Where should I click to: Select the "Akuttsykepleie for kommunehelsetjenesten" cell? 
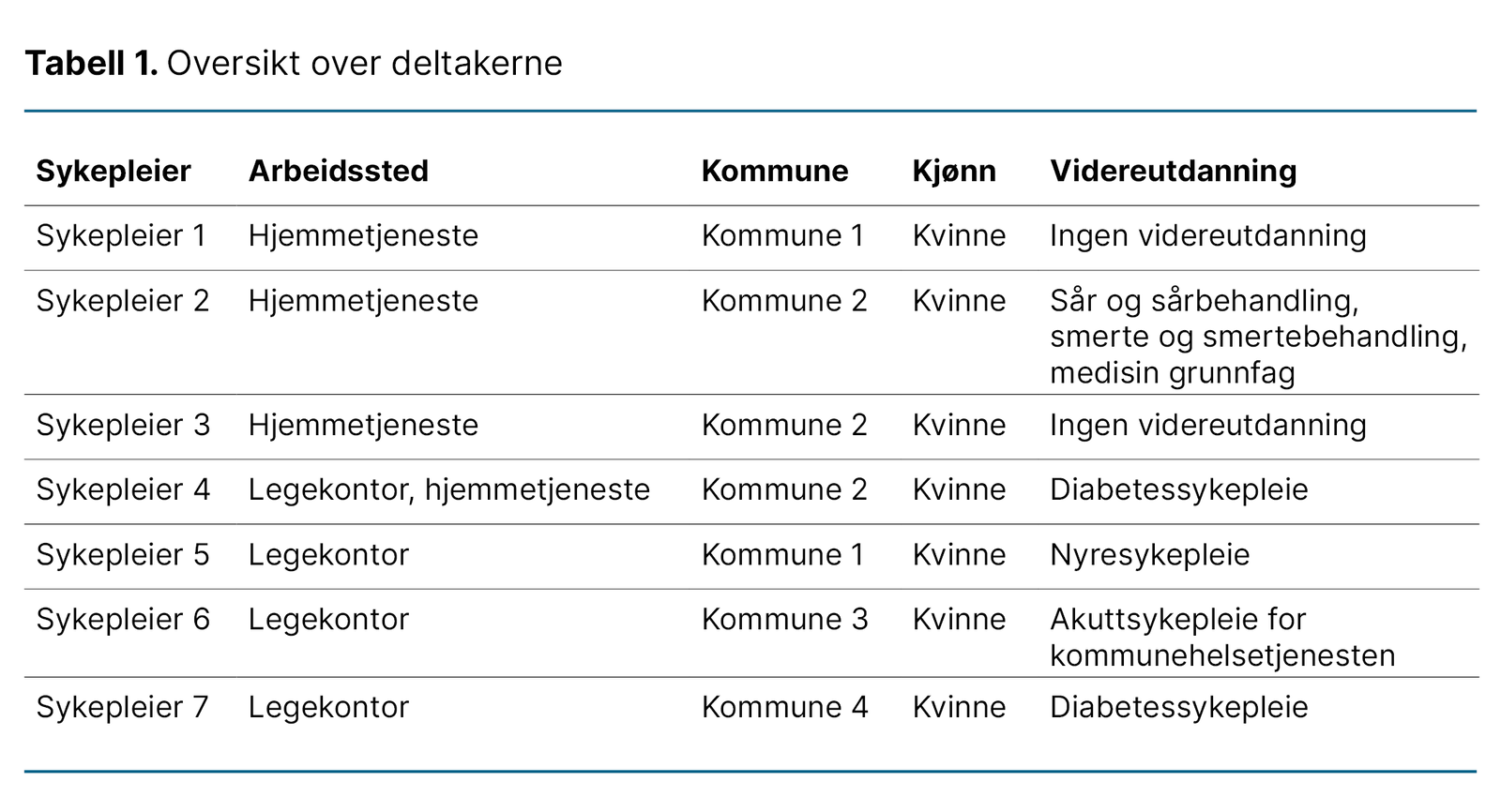1221,637
